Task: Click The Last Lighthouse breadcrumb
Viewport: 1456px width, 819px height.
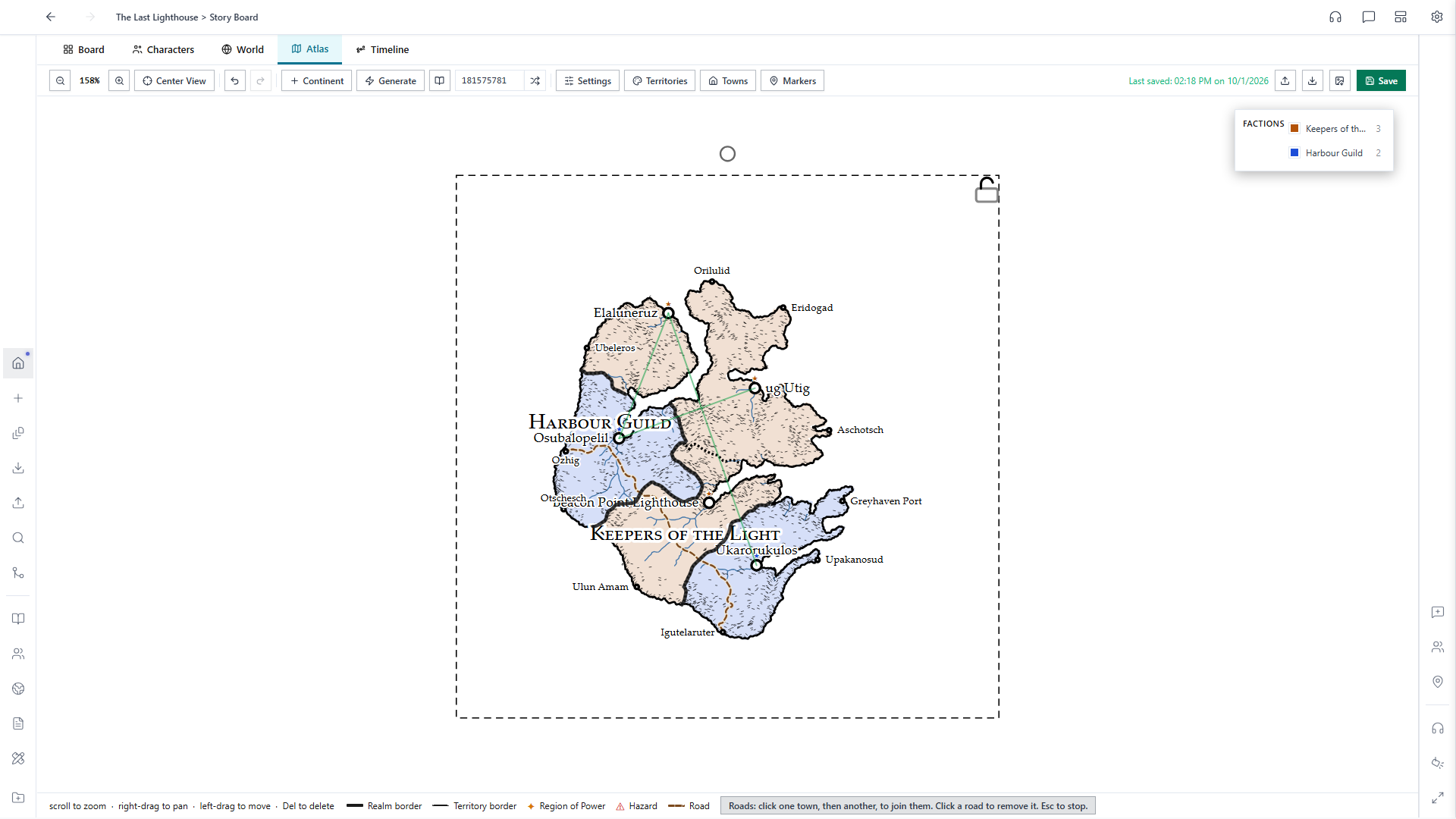Action: tap(157, 17)
